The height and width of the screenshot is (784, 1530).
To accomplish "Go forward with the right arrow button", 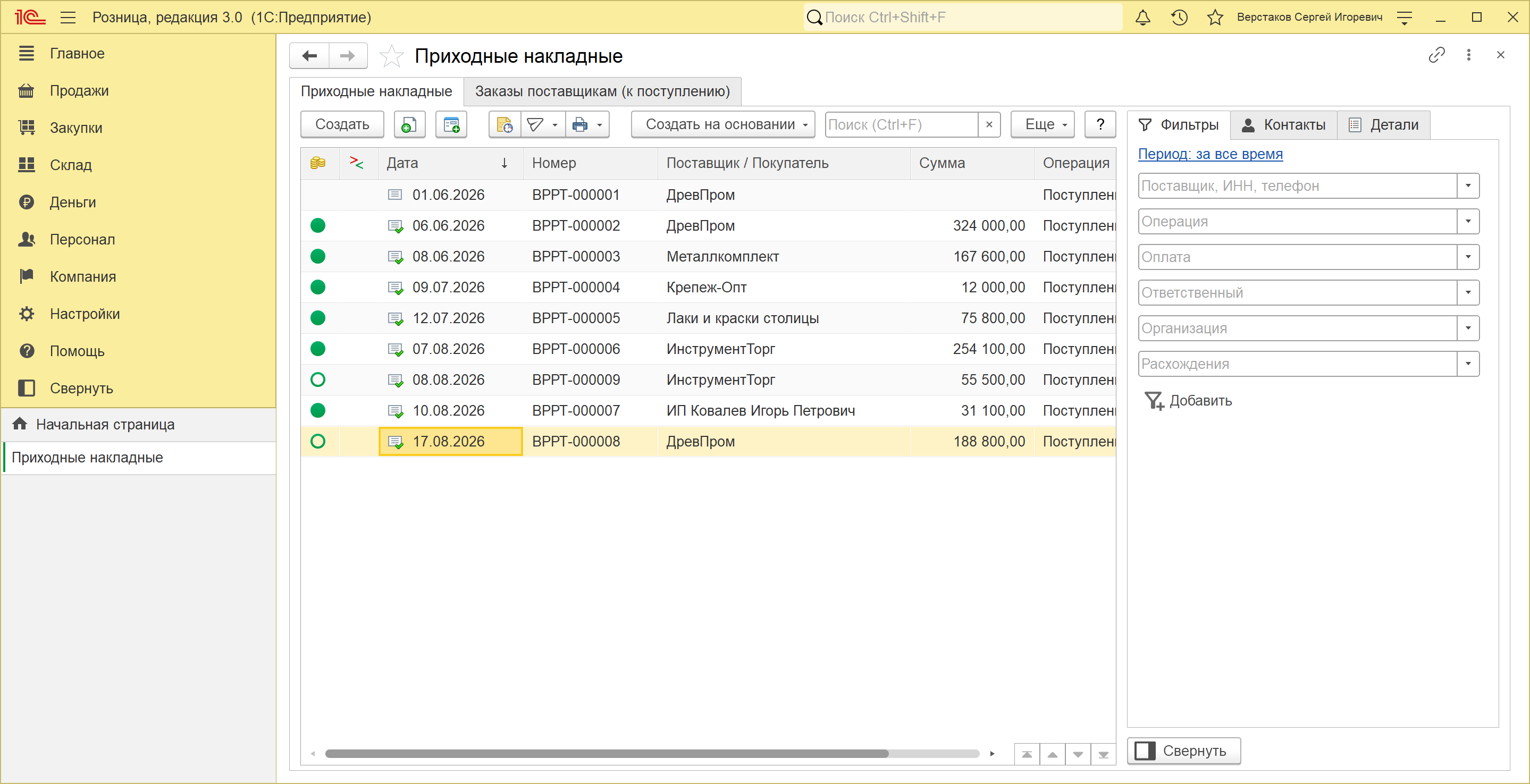I will coord(348,56).
